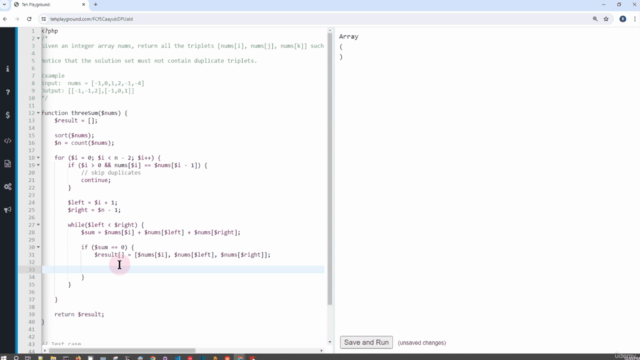Open the info icon in the sidebar
640x360 pixels.
[8, 69]
